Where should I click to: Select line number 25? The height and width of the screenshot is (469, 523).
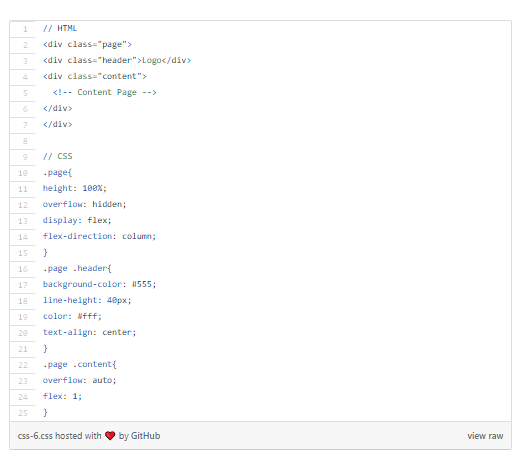point(23,413)
